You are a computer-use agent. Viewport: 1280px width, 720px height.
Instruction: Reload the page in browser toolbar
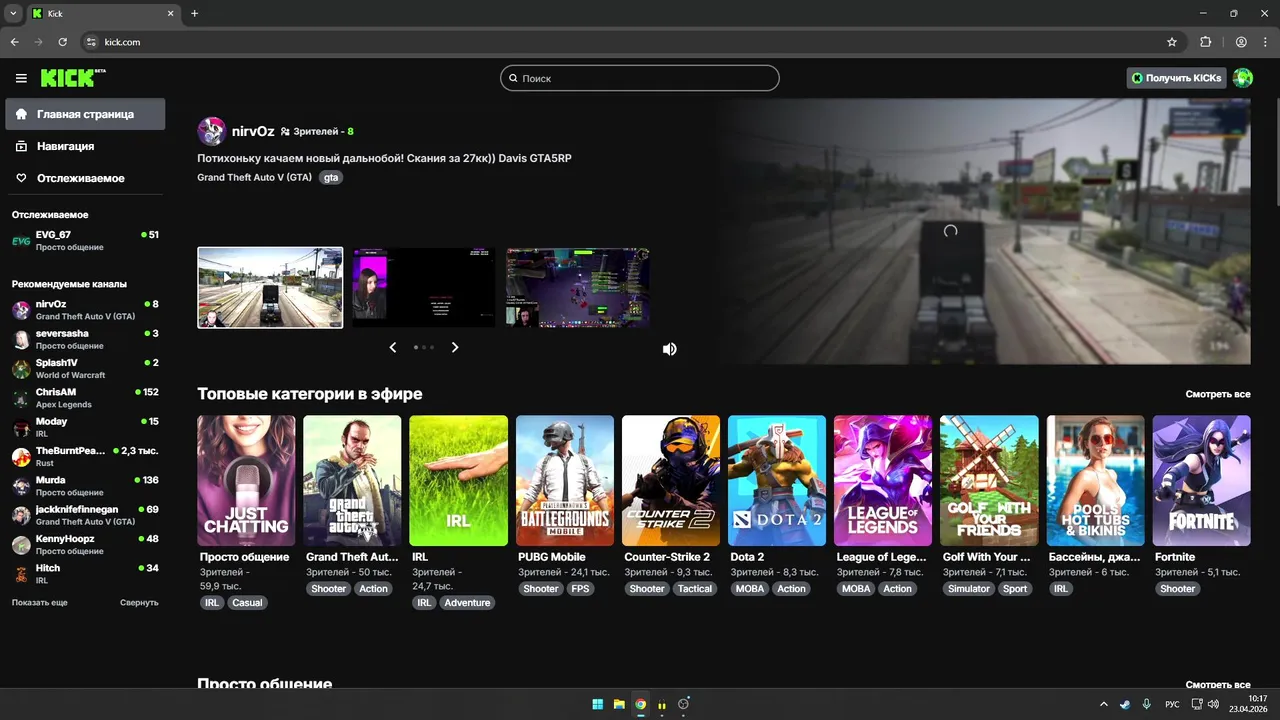[x=62, y=42]
